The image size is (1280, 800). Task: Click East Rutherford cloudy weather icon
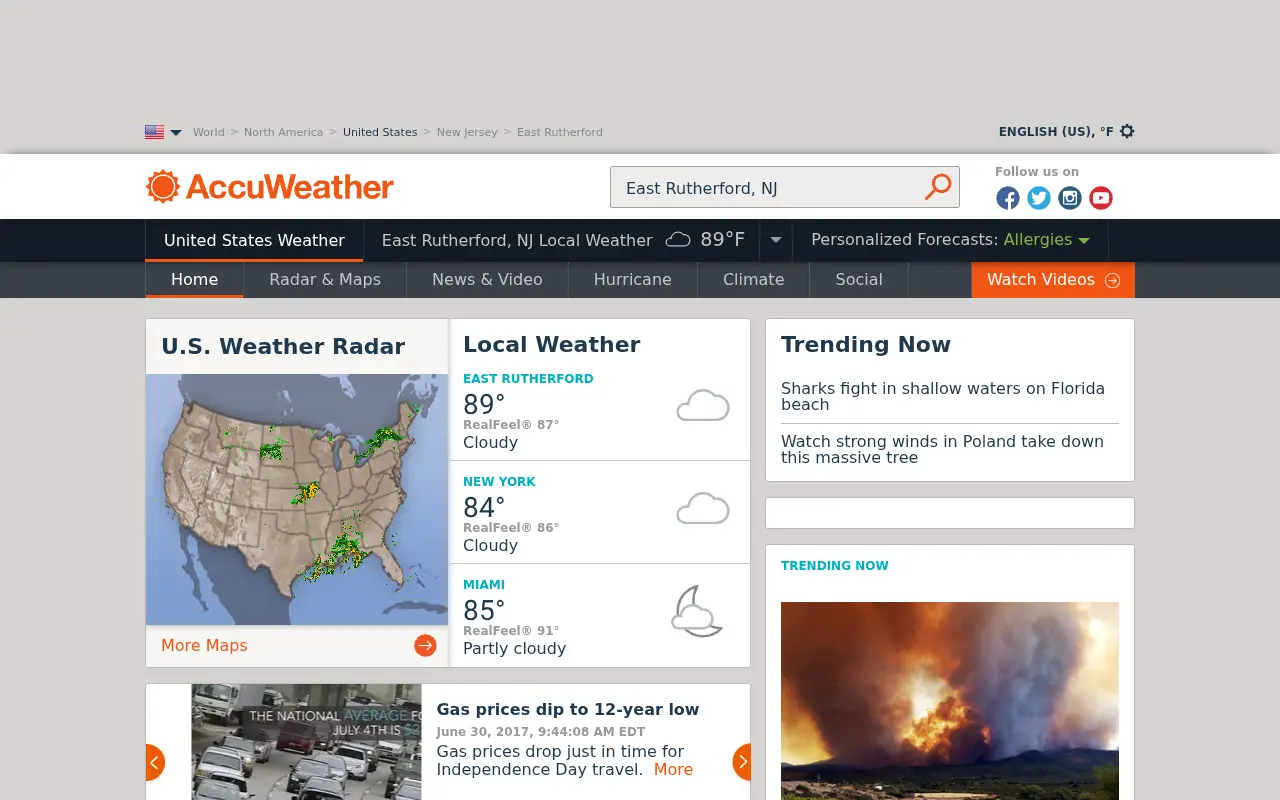(703, 405)
